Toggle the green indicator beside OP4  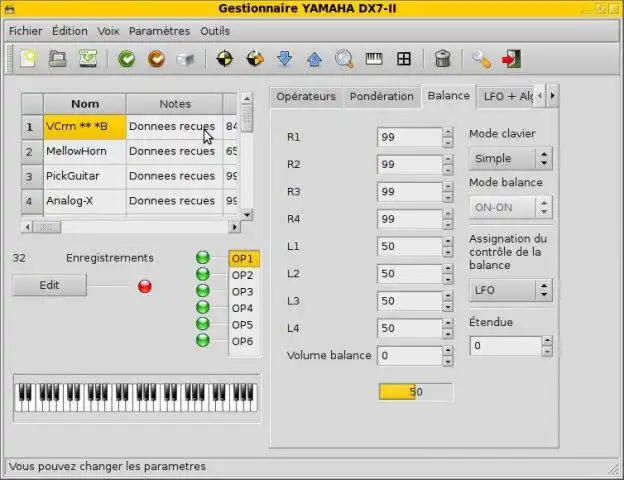[x=203, y=307]
